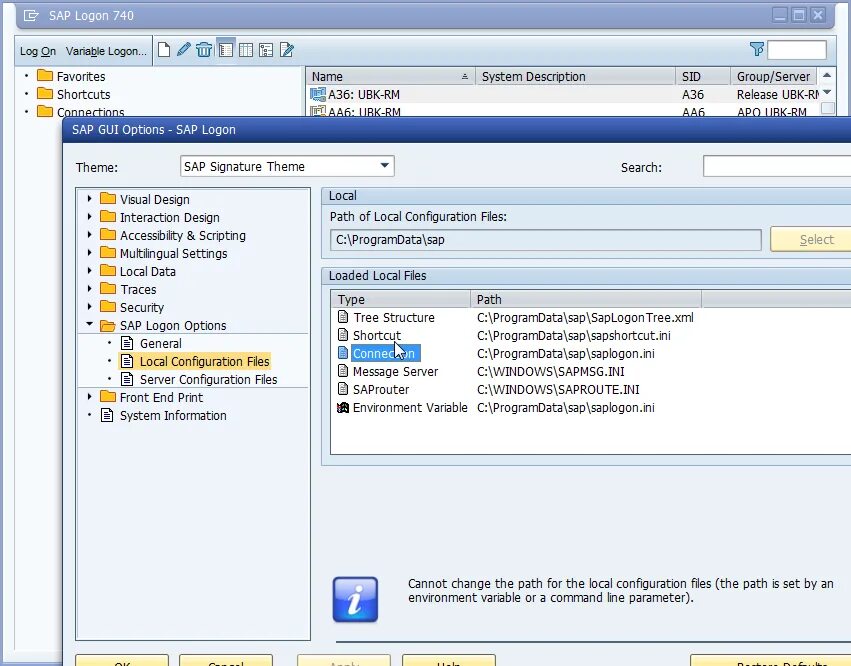
Task: Click the System Information document icon
Action: click(x=107, y=415)
